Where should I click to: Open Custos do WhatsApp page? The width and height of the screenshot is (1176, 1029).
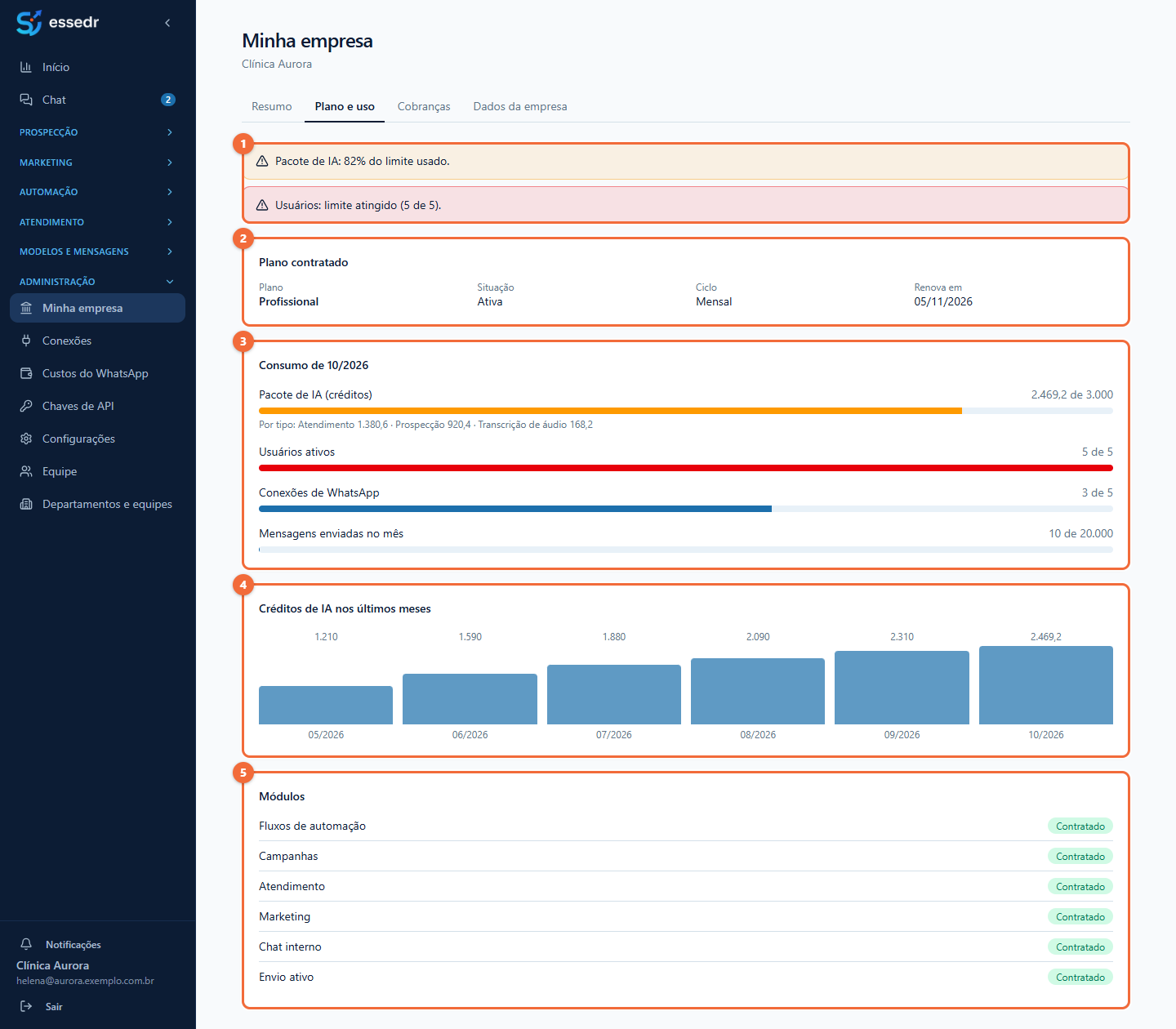coord(98,373)
